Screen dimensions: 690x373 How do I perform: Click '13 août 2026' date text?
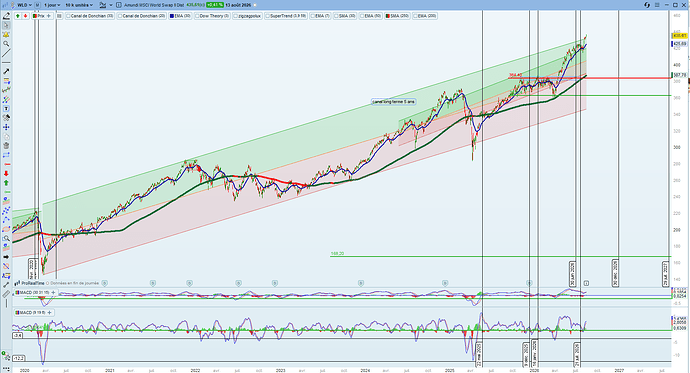238,5
